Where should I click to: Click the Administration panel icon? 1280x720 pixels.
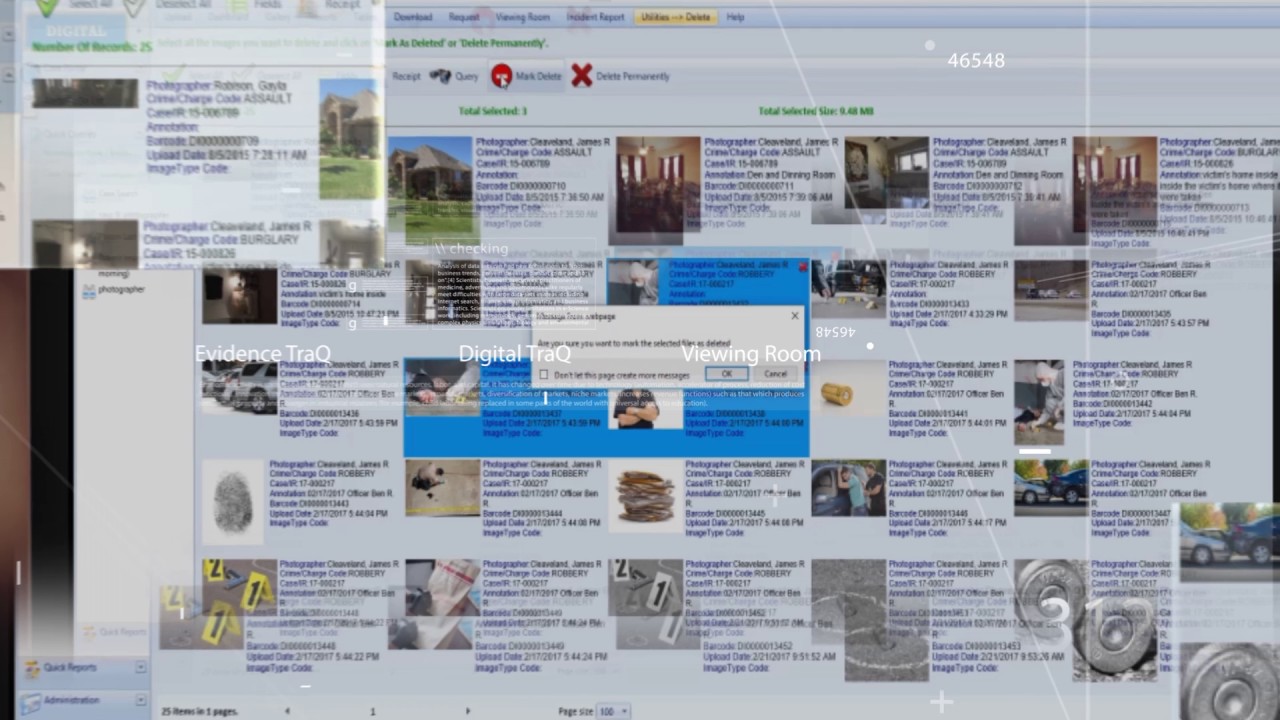pos(32,701)
